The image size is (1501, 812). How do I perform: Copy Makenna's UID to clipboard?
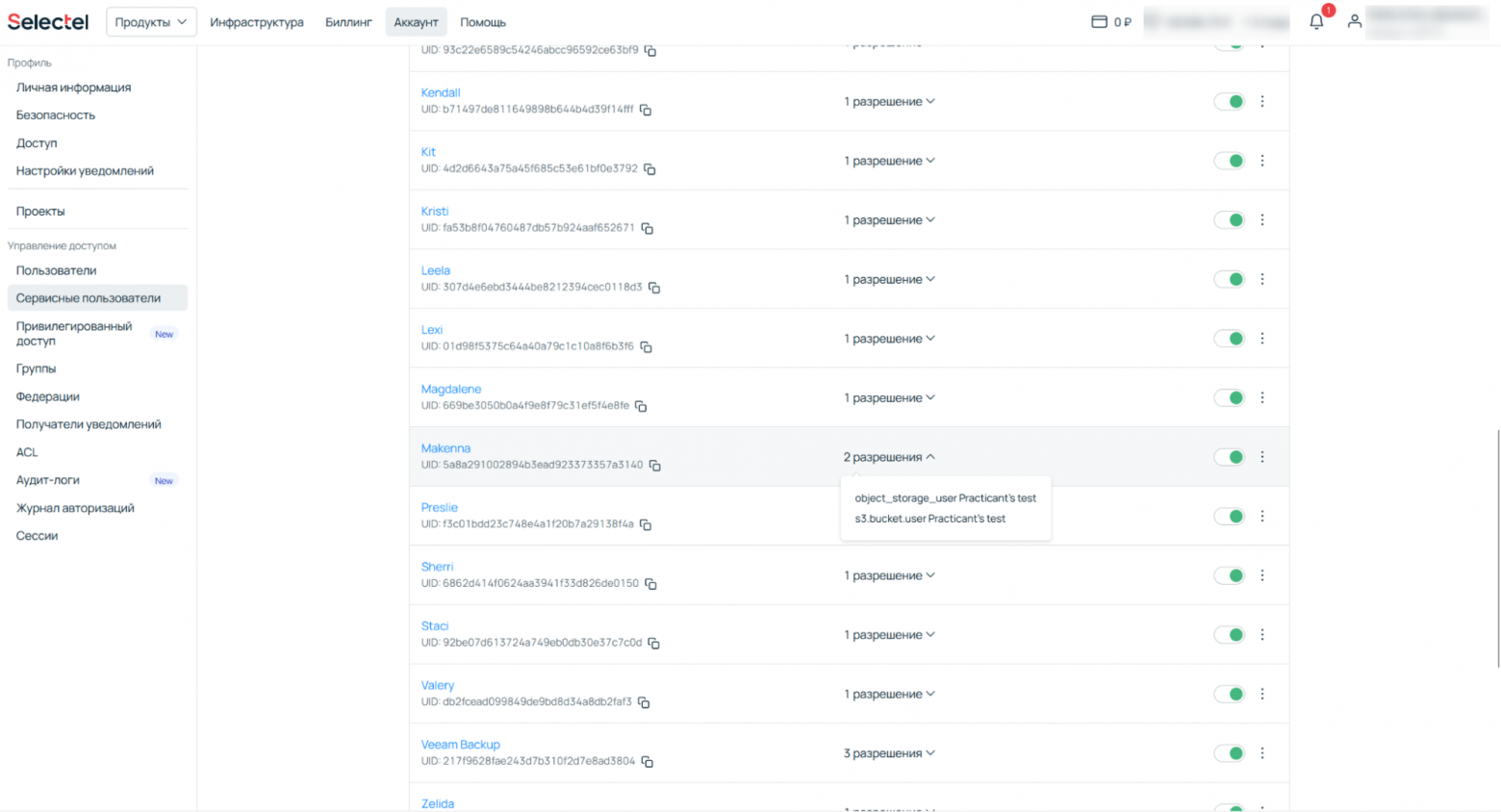pos(655,466)
